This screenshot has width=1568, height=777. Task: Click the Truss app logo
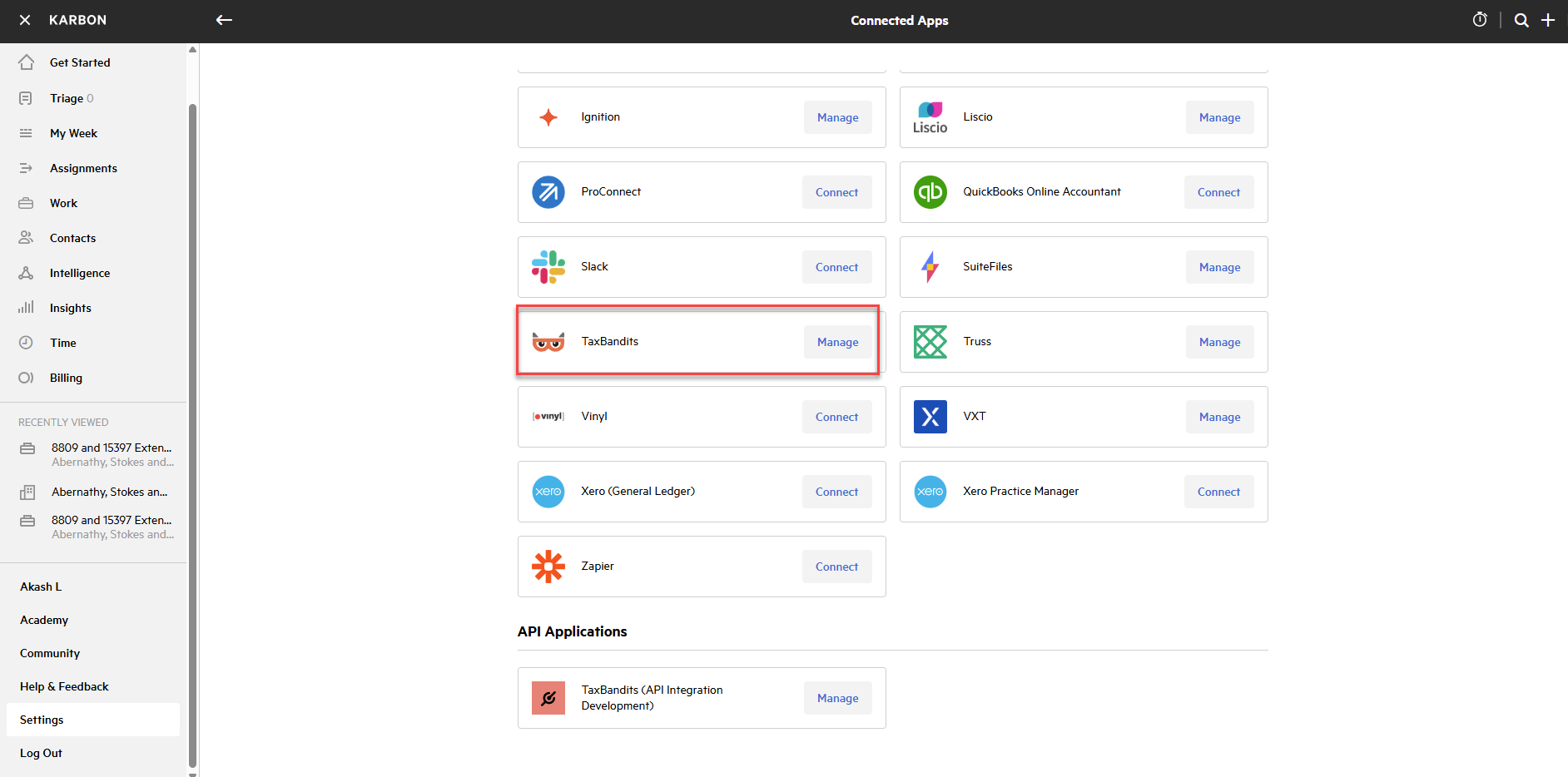930,342
